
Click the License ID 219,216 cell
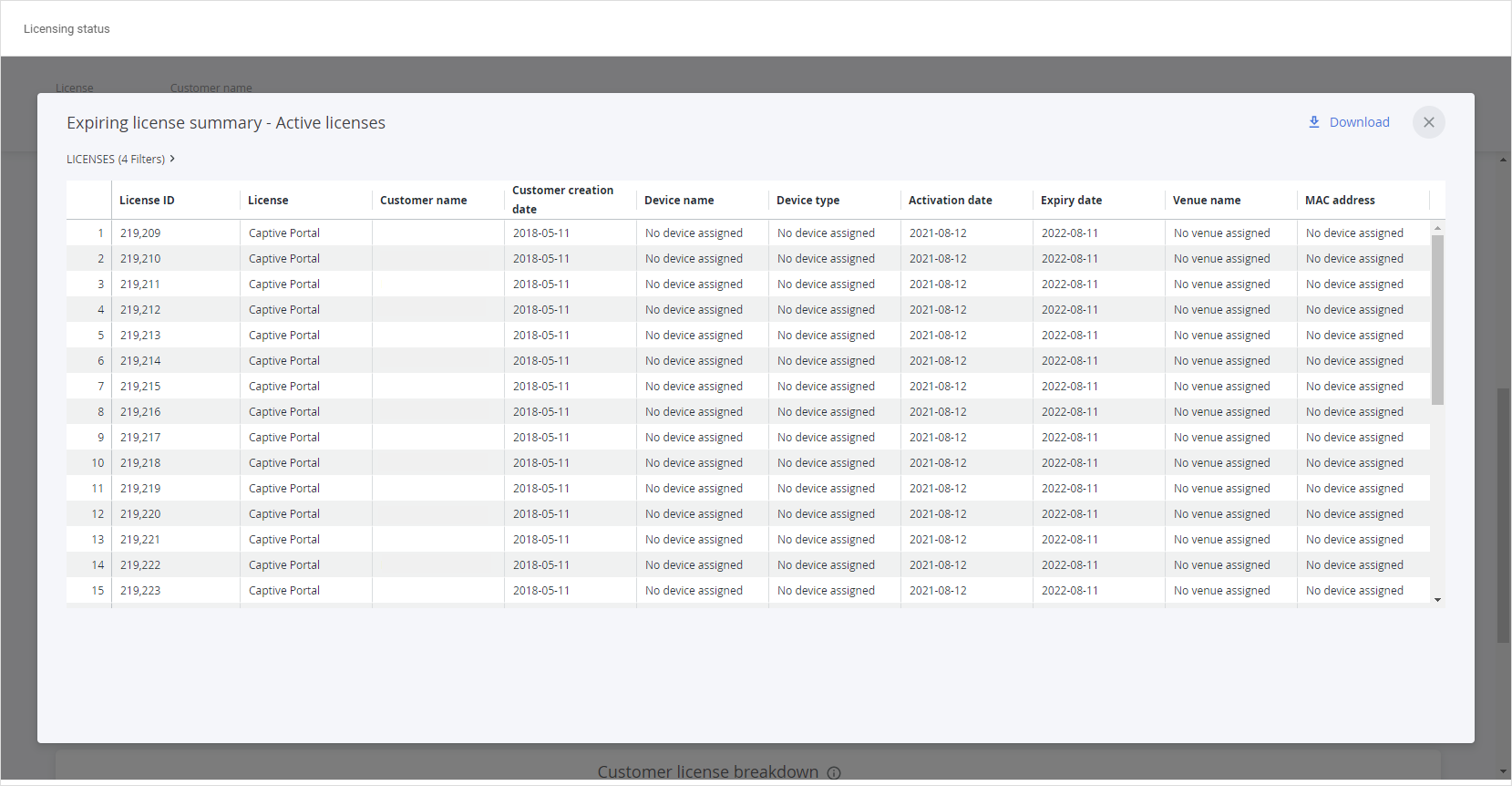point(140,412)
